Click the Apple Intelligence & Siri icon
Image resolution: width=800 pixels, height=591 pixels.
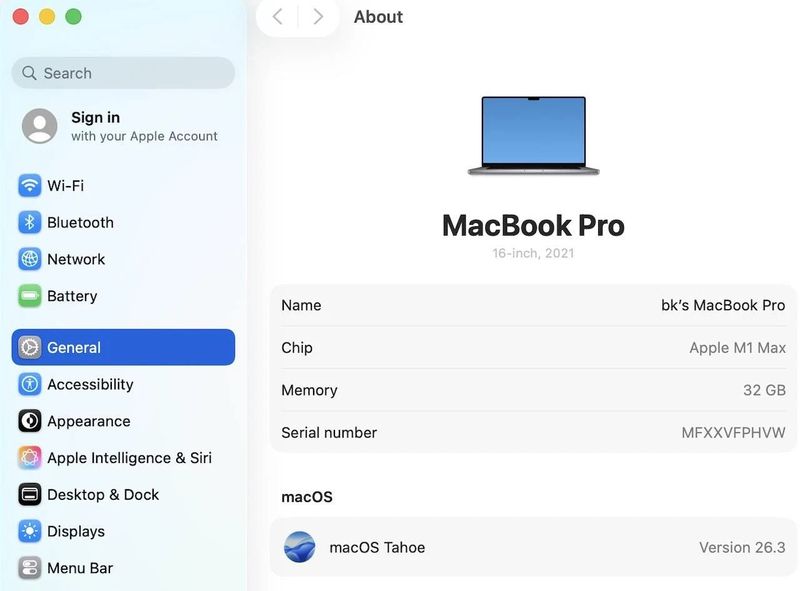coord(30,457)
